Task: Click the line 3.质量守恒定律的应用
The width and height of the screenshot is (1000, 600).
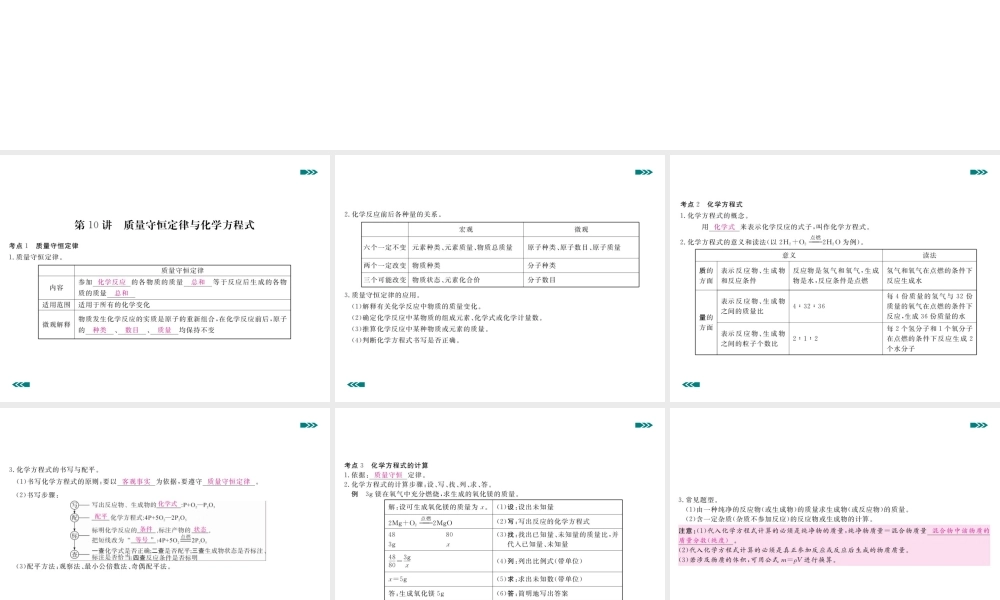Action: (x=383, y=295)
